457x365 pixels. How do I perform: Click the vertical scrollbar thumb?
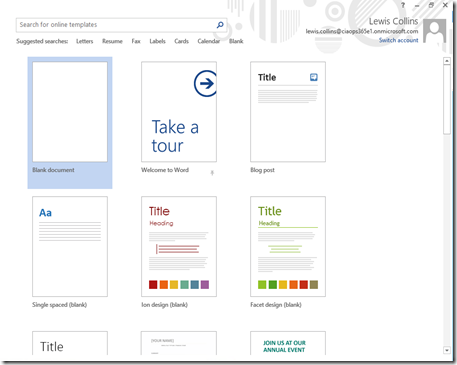coord(447,99)
